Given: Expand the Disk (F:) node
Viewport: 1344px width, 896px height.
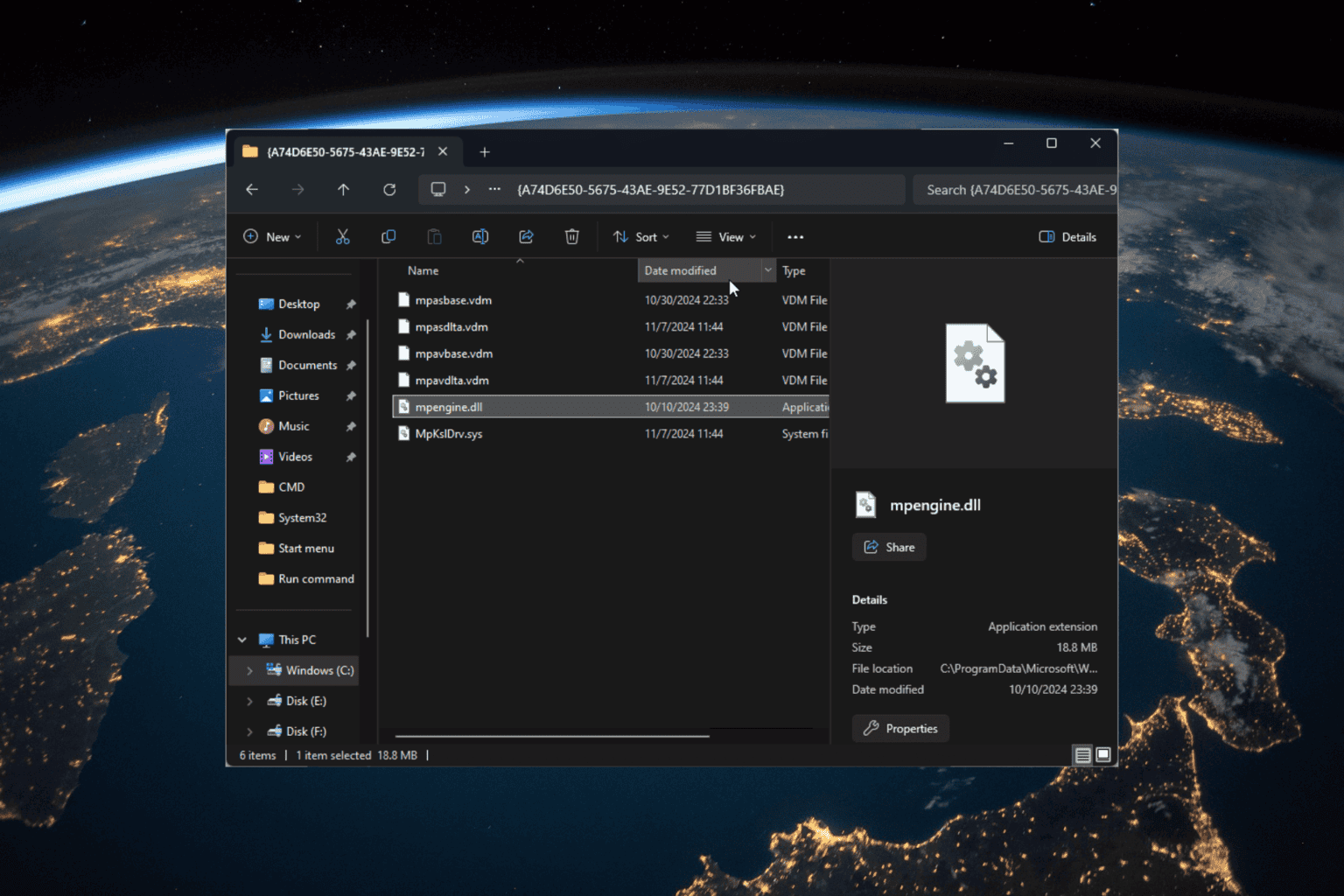Looking at the screenshot, I should tap(249, 732).
